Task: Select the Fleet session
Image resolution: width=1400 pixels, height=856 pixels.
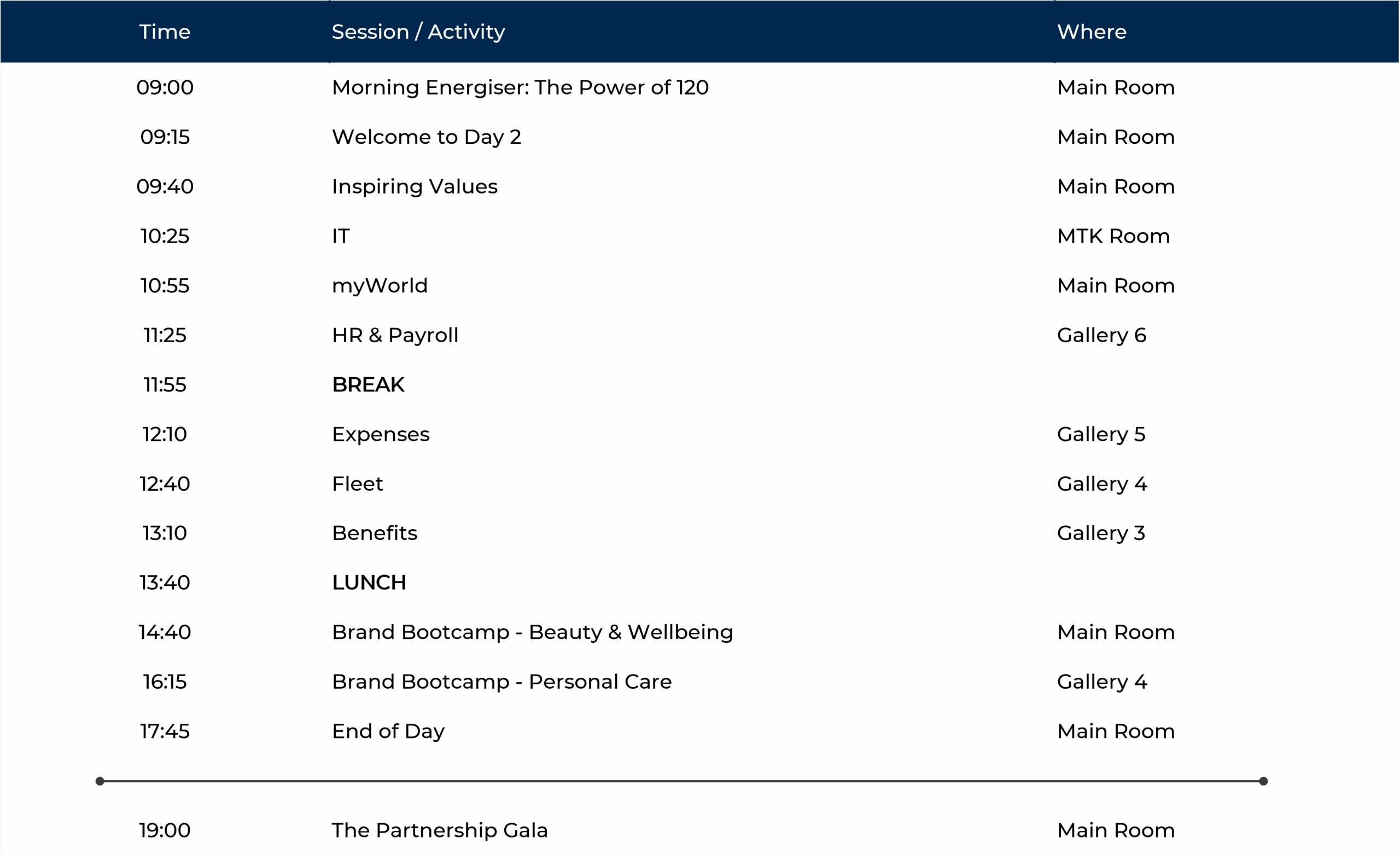Action: [357, 483]
